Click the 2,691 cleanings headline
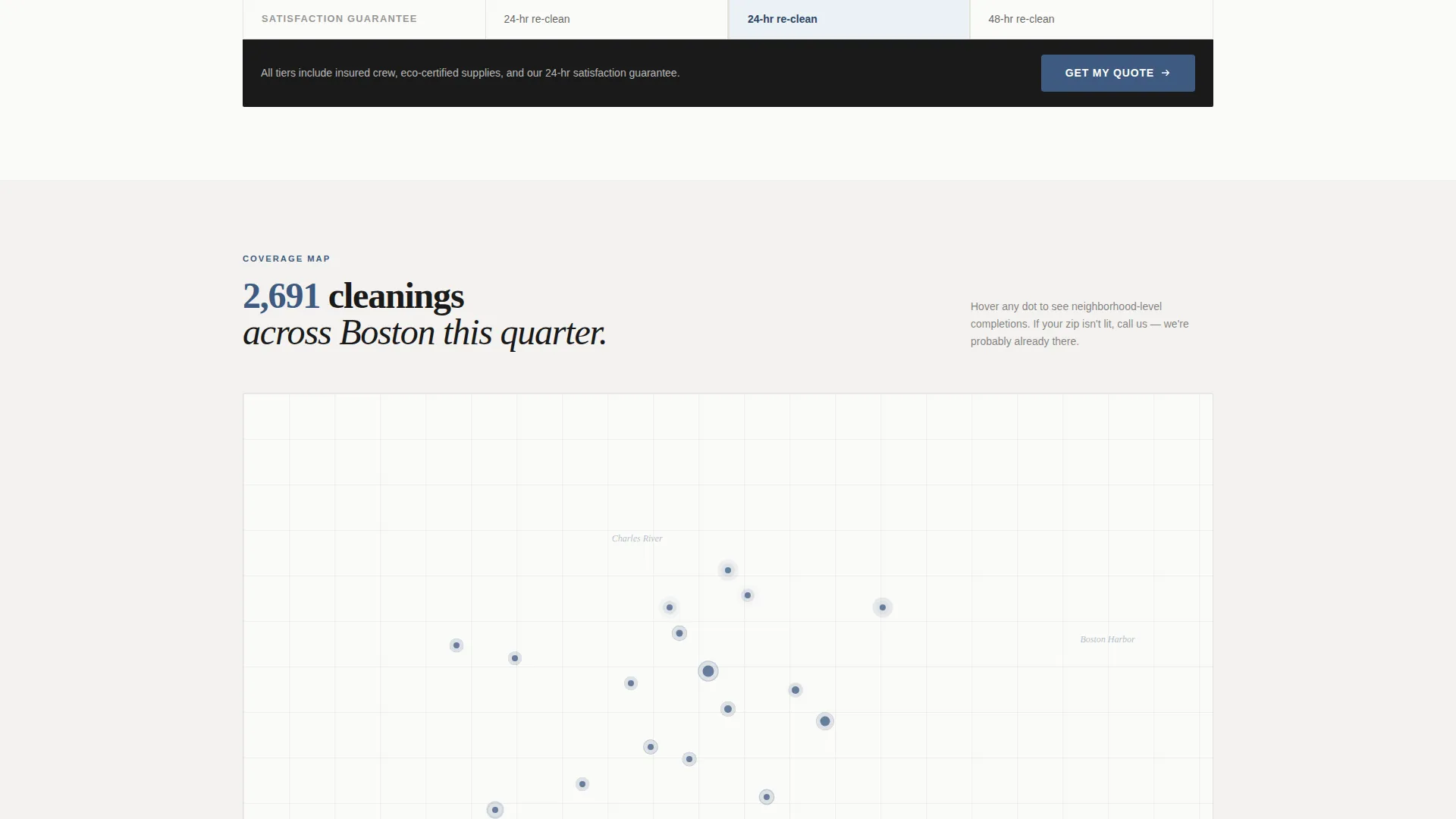1456x819 pixels. pyautogui.click(x=353, y=296)
